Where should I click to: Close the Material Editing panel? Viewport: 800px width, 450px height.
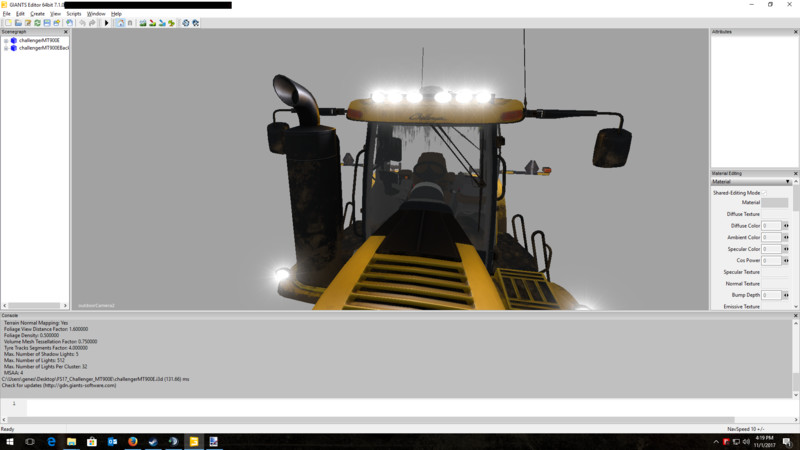(795, 173)
